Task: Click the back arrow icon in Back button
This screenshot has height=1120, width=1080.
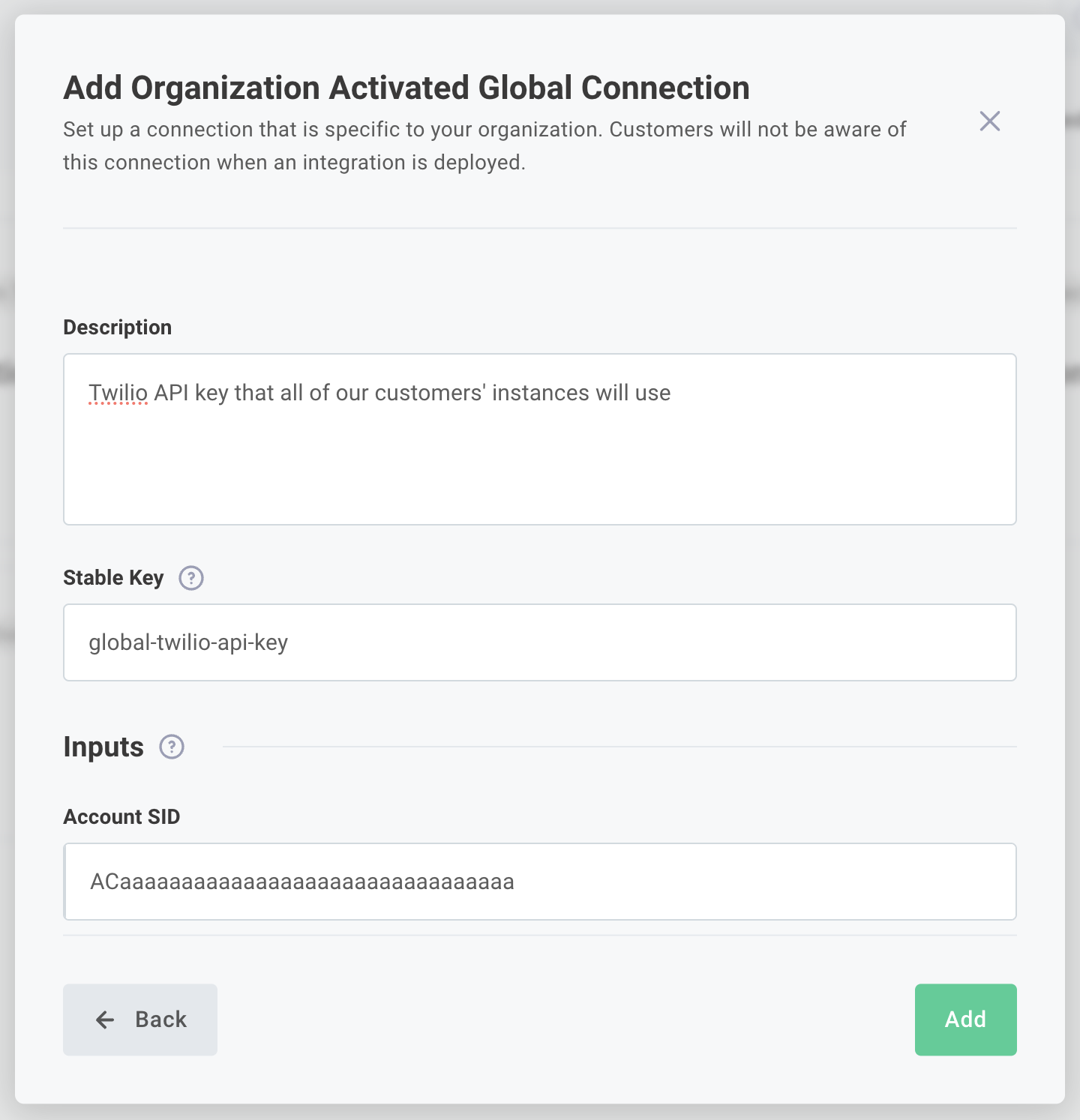Action: click(104, 1020)
